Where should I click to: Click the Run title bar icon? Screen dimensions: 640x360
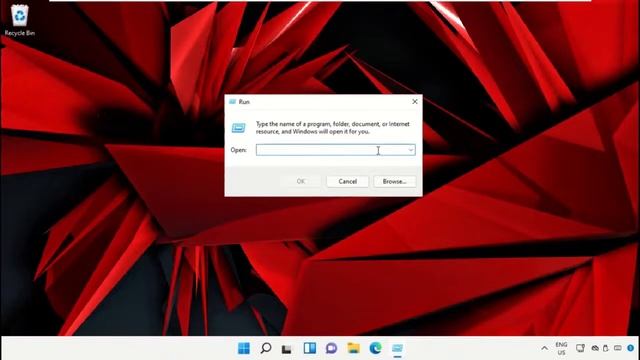233,102
